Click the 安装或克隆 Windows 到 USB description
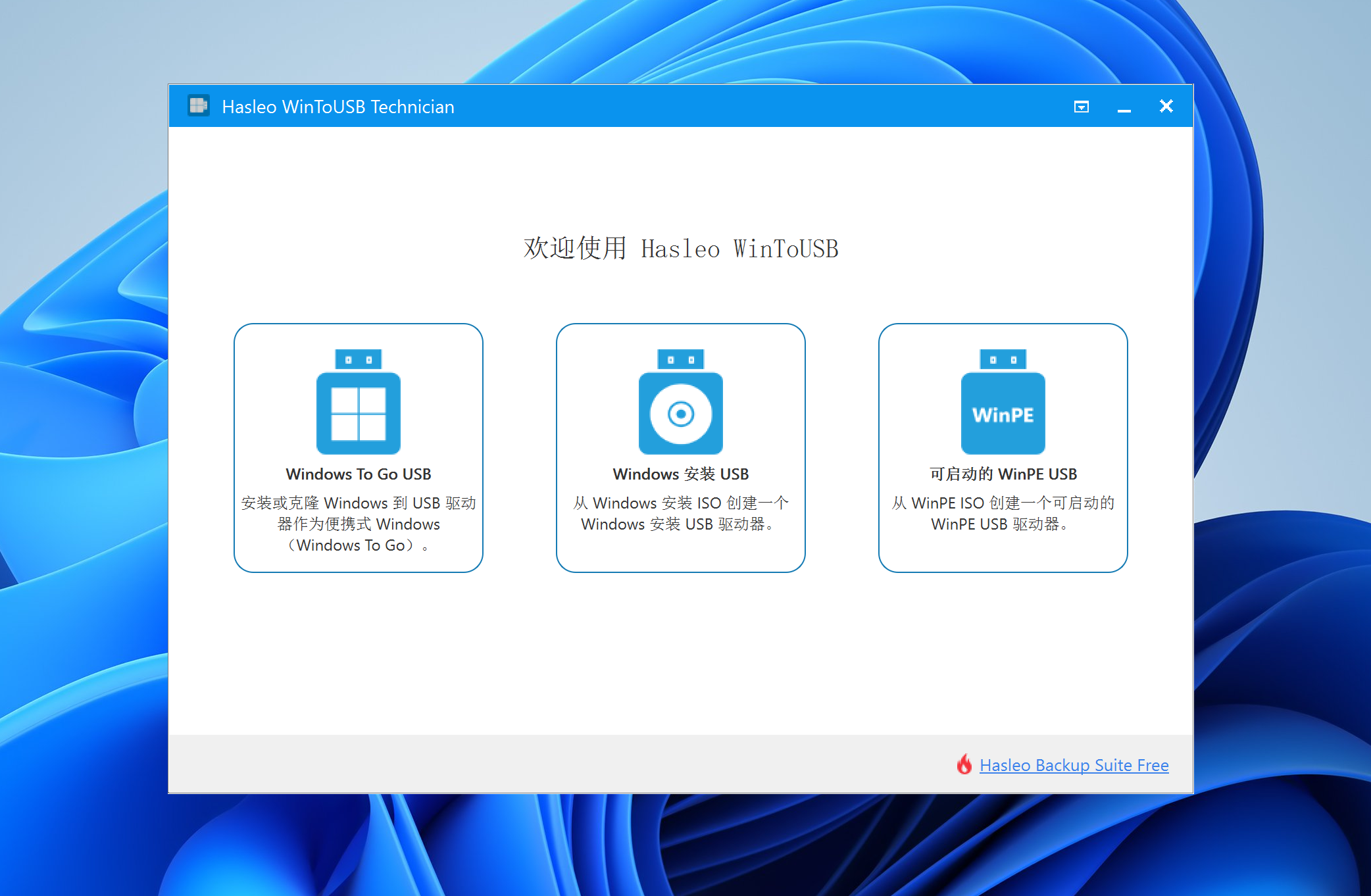Viewport: 1371px width, 896px height. point(359,524)
